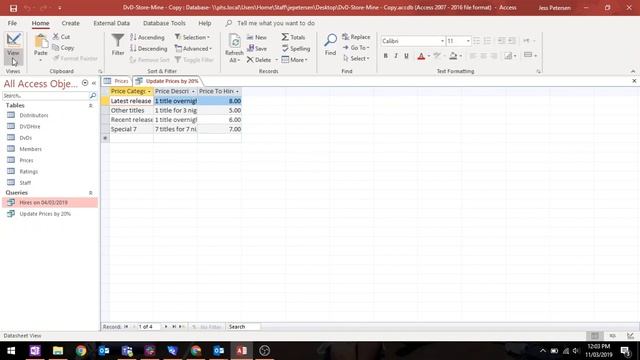
Task: Switch to Datasheet View icon in status bar
Action: pos(595,336)
